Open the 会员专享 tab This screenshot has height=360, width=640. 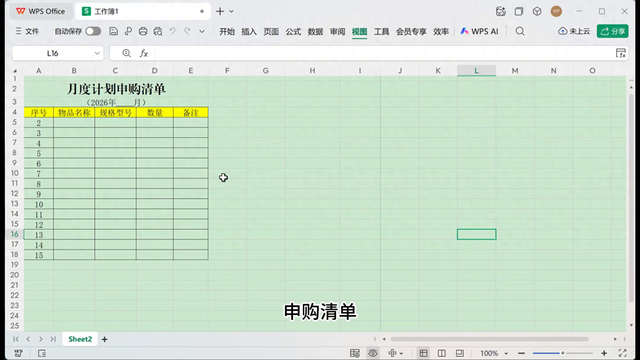point(411,31)
